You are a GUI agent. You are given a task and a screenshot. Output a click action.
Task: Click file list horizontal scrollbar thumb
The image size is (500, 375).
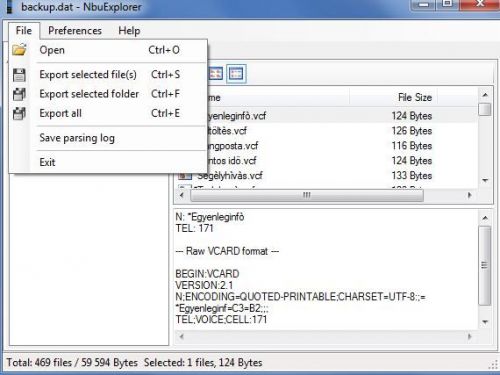coord(307,195)
